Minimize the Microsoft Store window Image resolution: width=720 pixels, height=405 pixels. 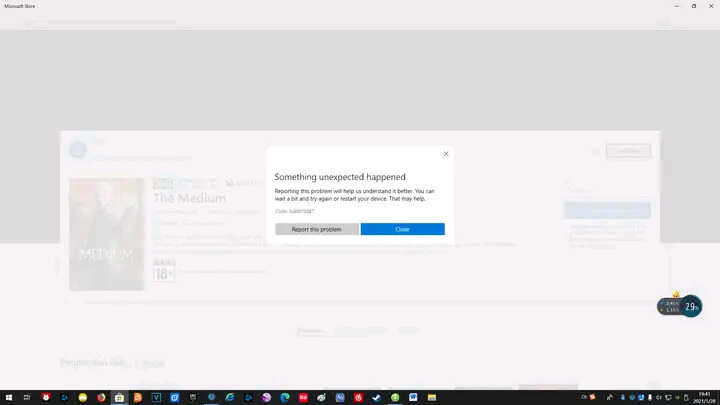point(676,6)
